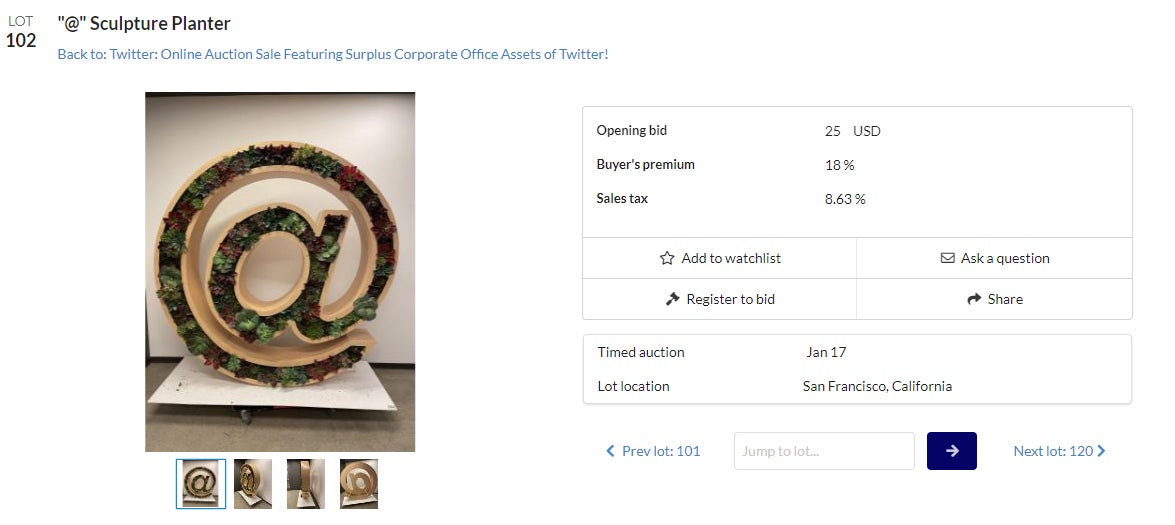Click the star icon beside Add to watchlist
This screenshot has height=525, width=1175.
pos(667,258)
